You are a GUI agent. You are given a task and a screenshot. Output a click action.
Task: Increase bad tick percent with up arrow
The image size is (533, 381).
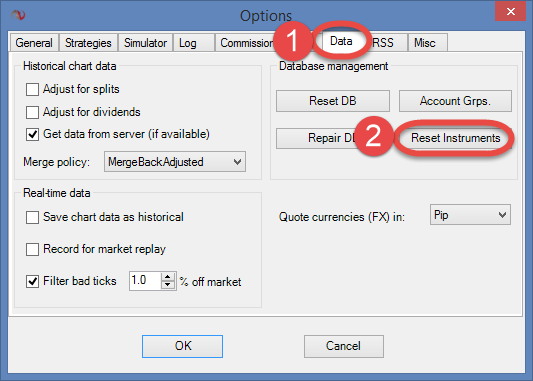tap(168, 277)
